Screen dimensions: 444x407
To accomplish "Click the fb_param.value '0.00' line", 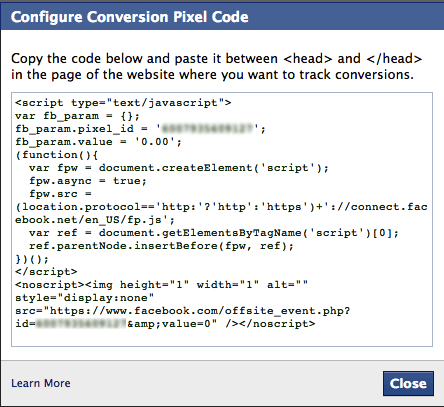I will point(98,142).
